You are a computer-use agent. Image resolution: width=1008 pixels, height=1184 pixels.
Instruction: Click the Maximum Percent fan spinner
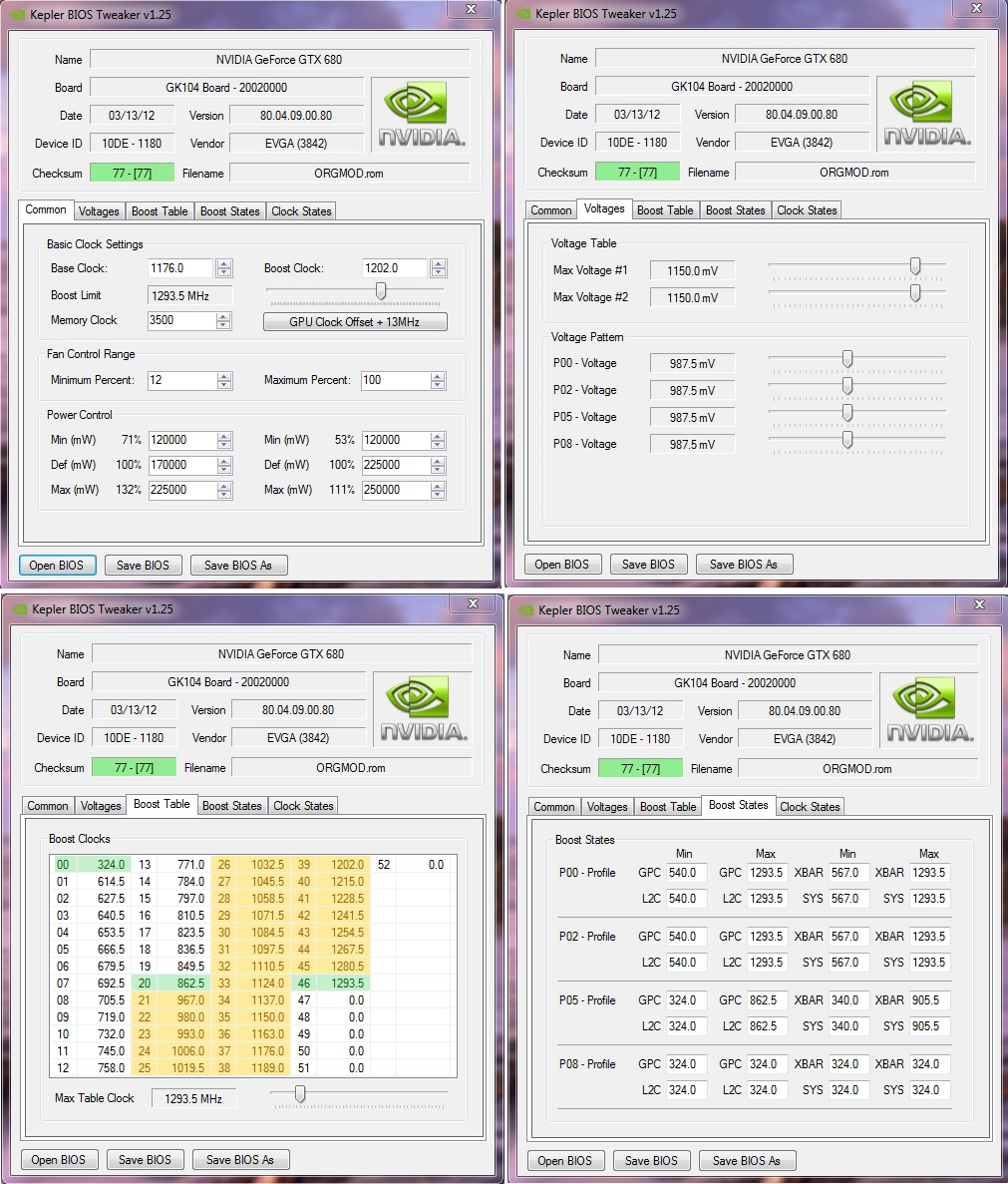(x=438, y=381)
